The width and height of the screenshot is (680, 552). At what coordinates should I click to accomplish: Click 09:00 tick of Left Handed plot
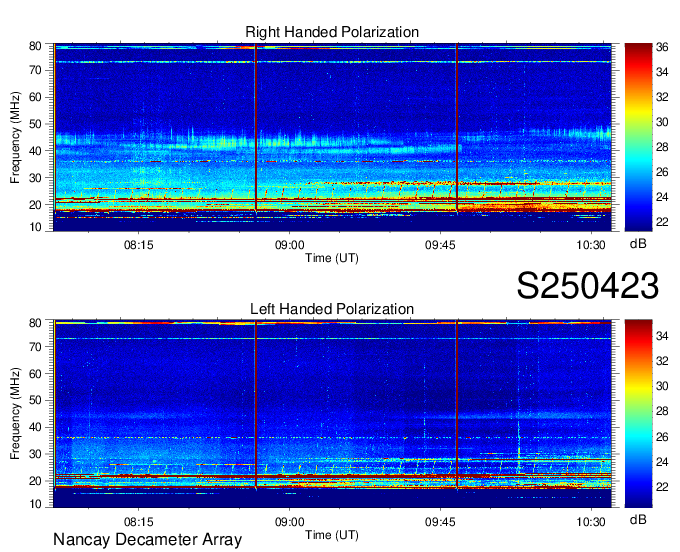[x=289, y=522]
